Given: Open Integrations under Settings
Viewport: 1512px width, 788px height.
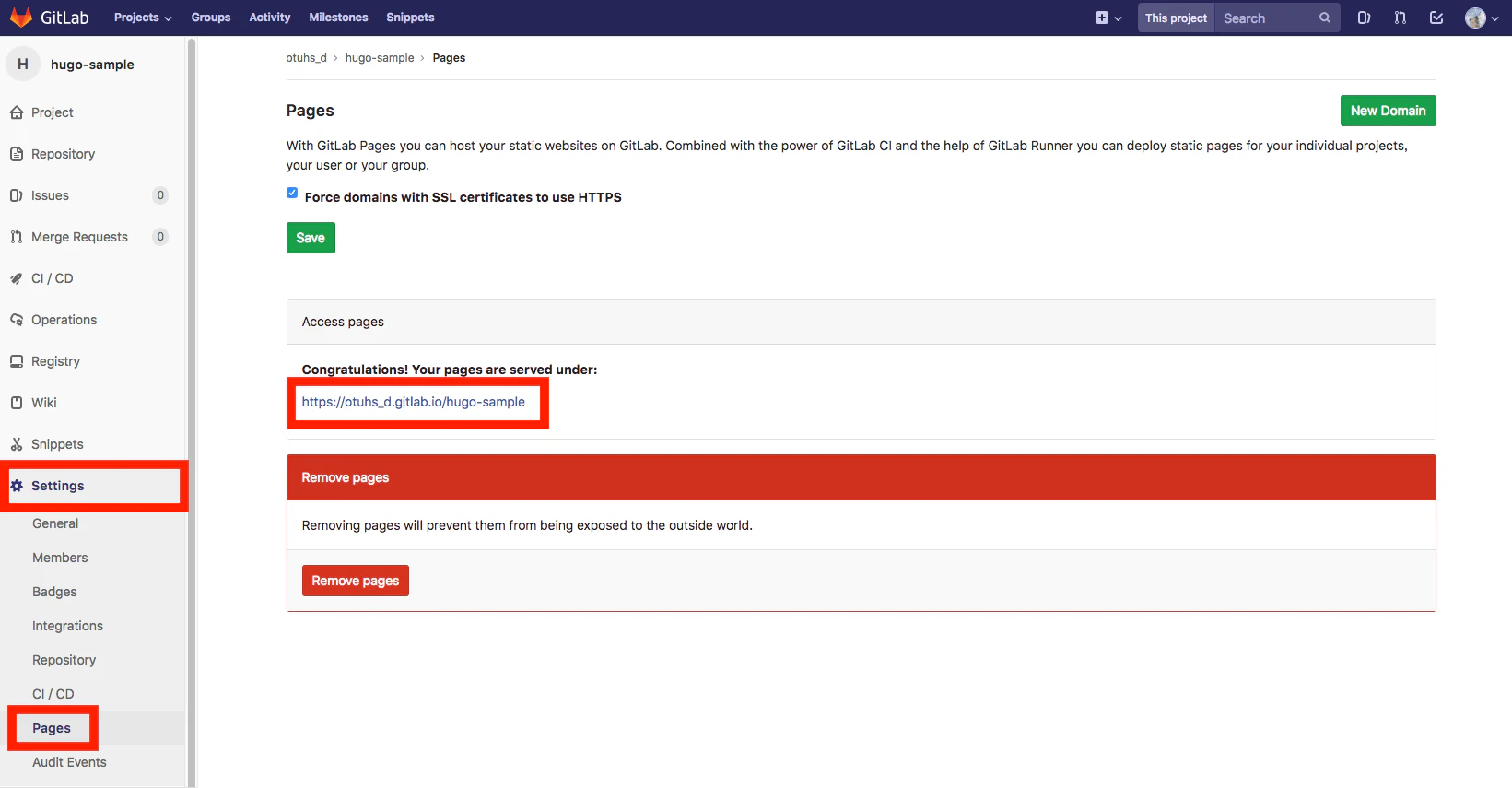Looking at the screenshot, I should [x=67, y=626].
